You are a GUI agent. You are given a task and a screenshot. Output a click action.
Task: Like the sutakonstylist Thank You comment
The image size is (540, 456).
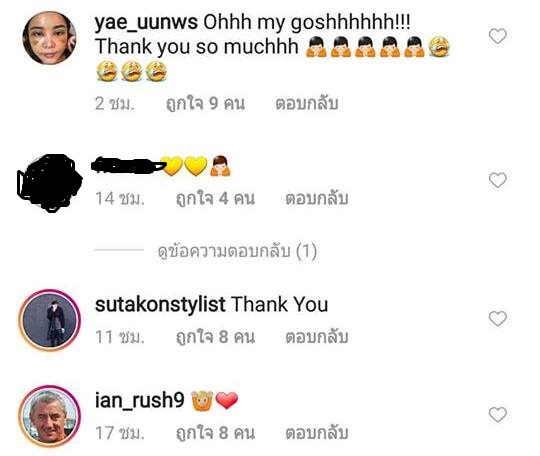(498, 318)
